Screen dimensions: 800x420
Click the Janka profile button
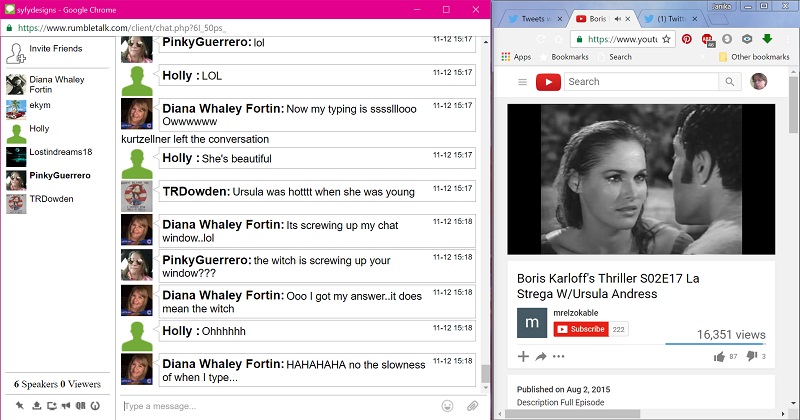pos(722,6)
